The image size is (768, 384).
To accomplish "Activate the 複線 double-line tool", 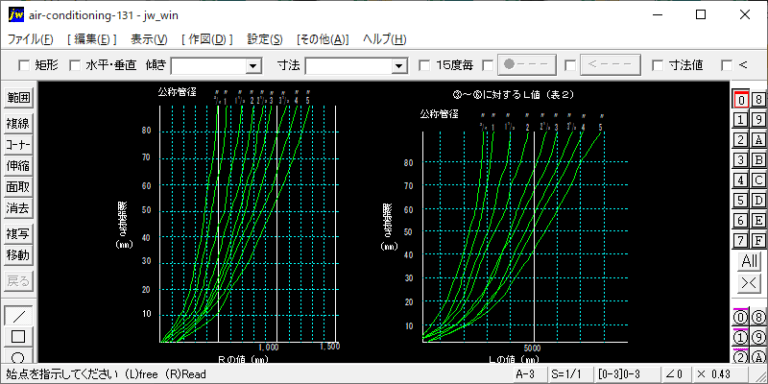I will pyautogui.click(x=18, y=124).
